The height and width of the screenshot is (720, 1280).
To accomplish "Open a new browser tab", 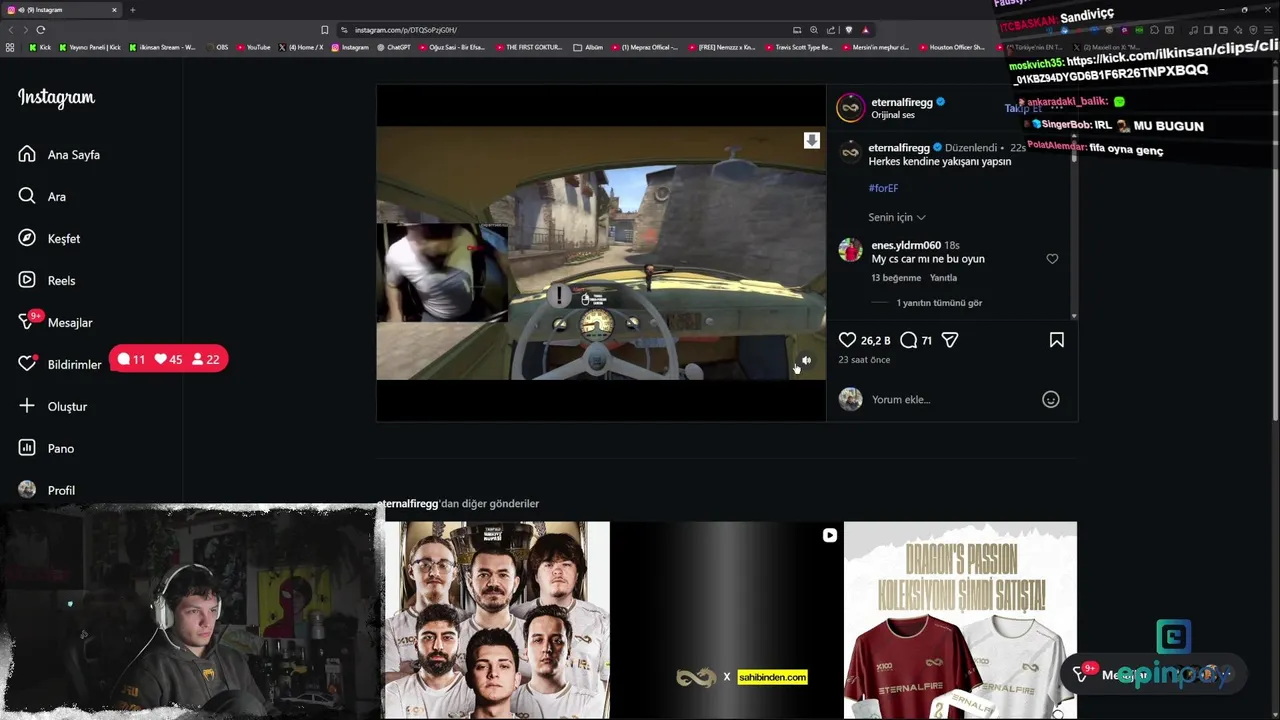I will point(132,10).
